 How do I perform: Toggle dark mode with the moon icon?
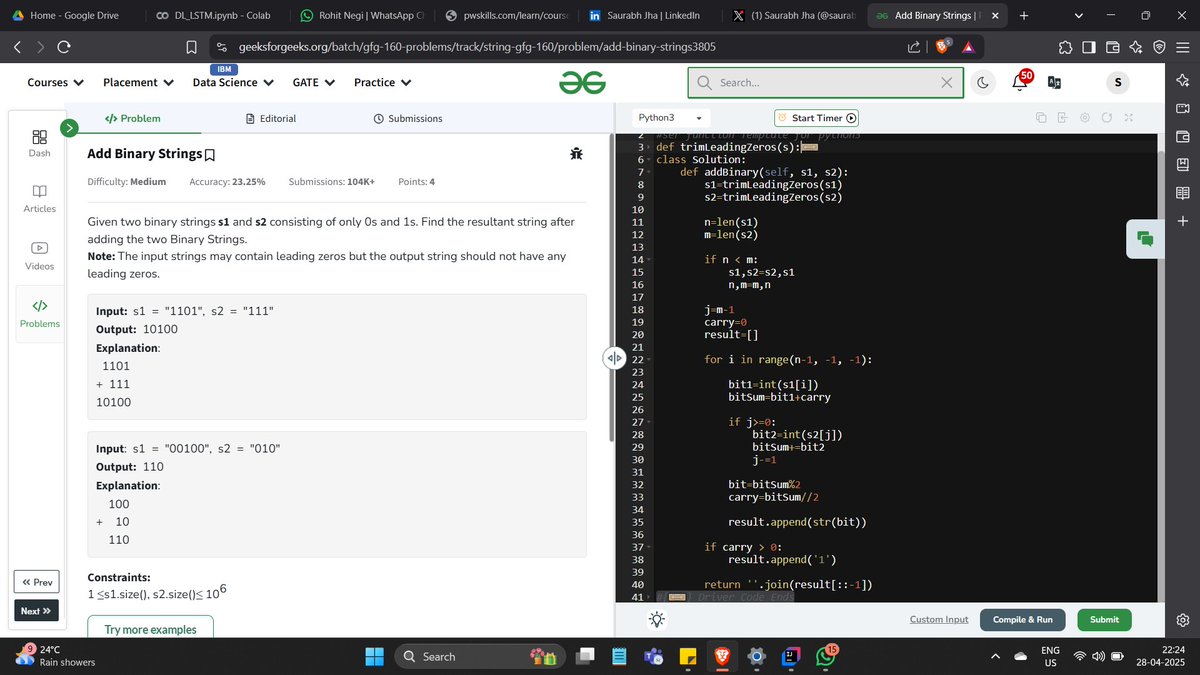point(983,82)
